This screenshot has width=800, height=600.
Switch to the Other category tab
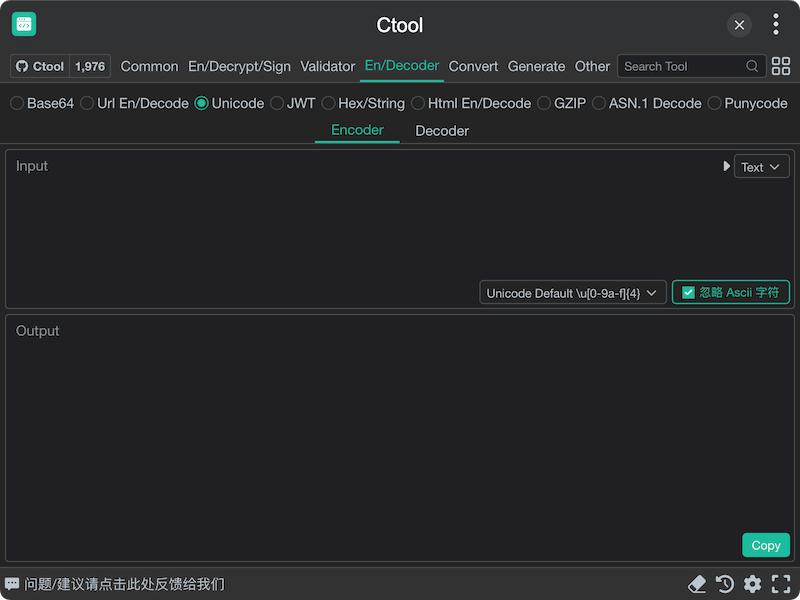pos(592,66)
